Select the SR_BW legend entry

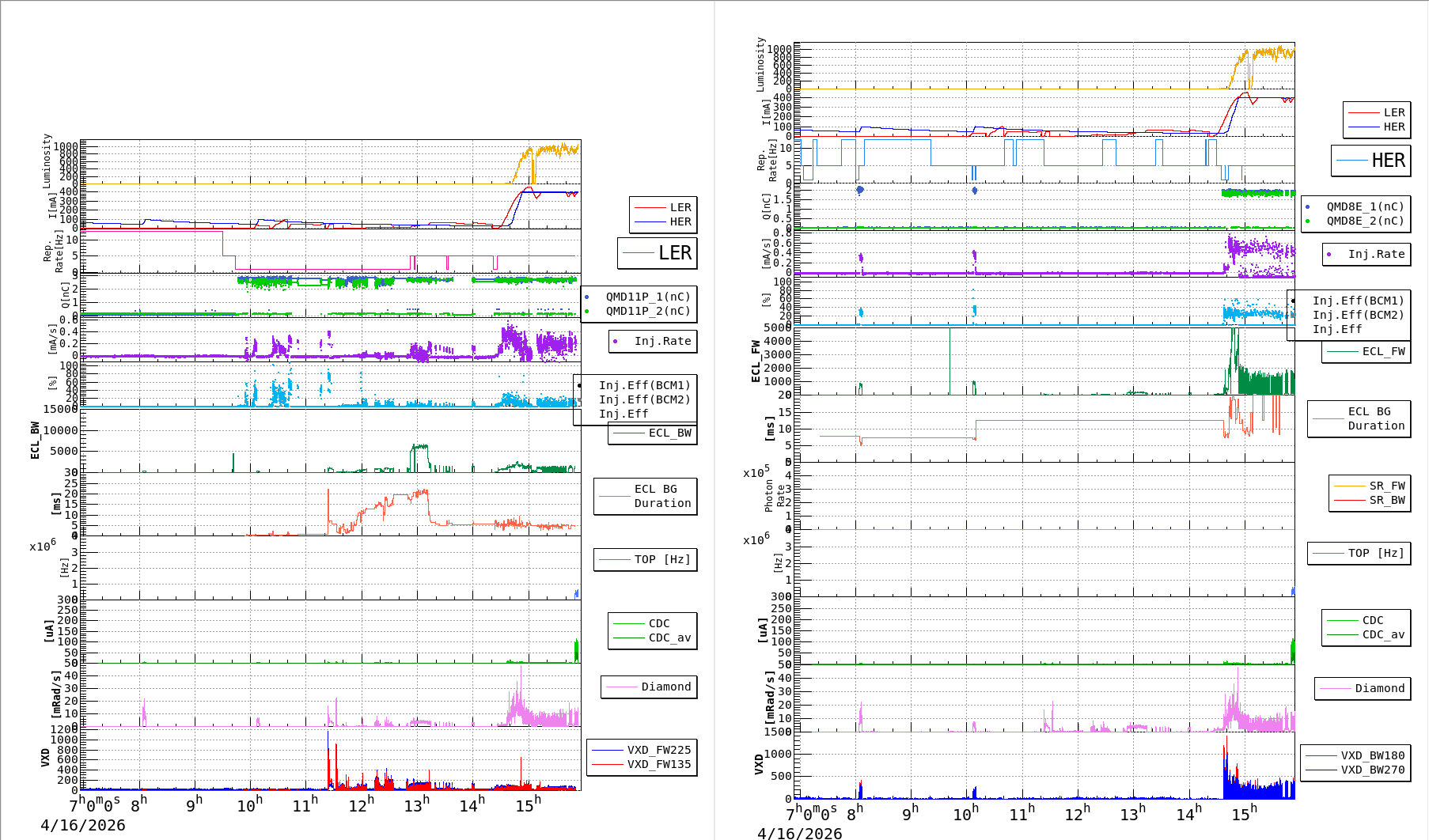pyautogui.click(x=1387, y=500)
